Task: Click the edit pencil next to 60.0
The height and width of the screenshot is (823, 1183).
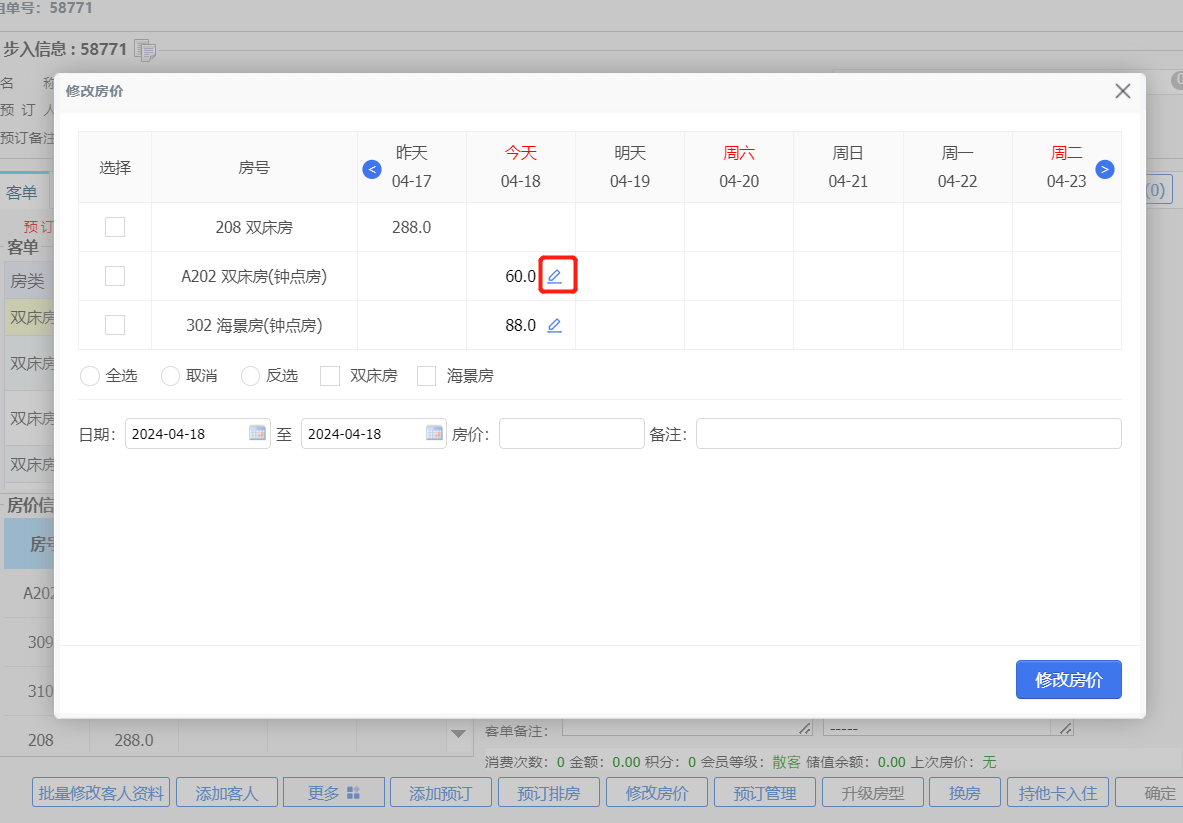Action: [x=555, y=276]
